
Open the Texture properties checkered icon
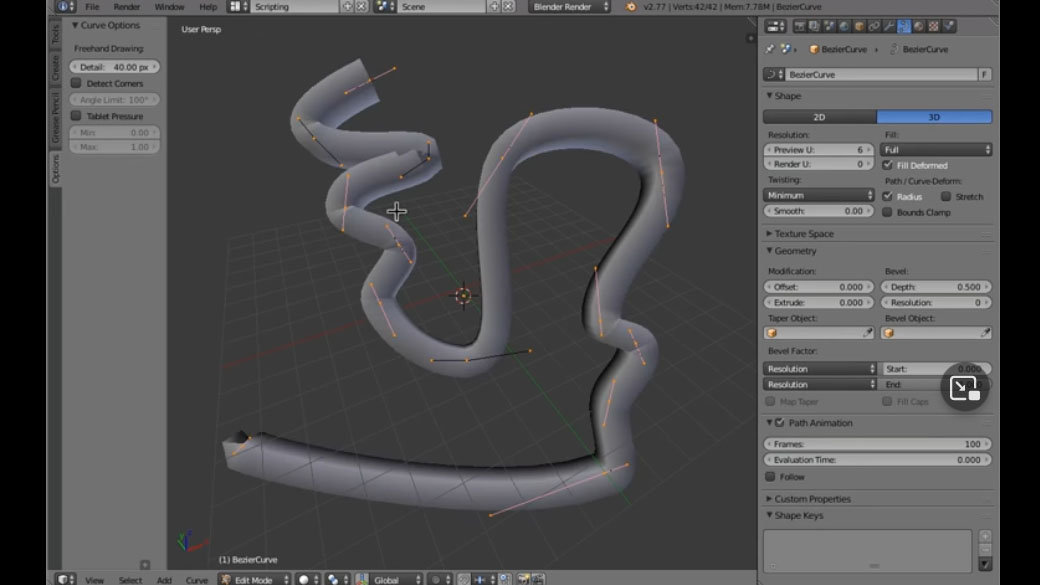[x=933, y=27]
